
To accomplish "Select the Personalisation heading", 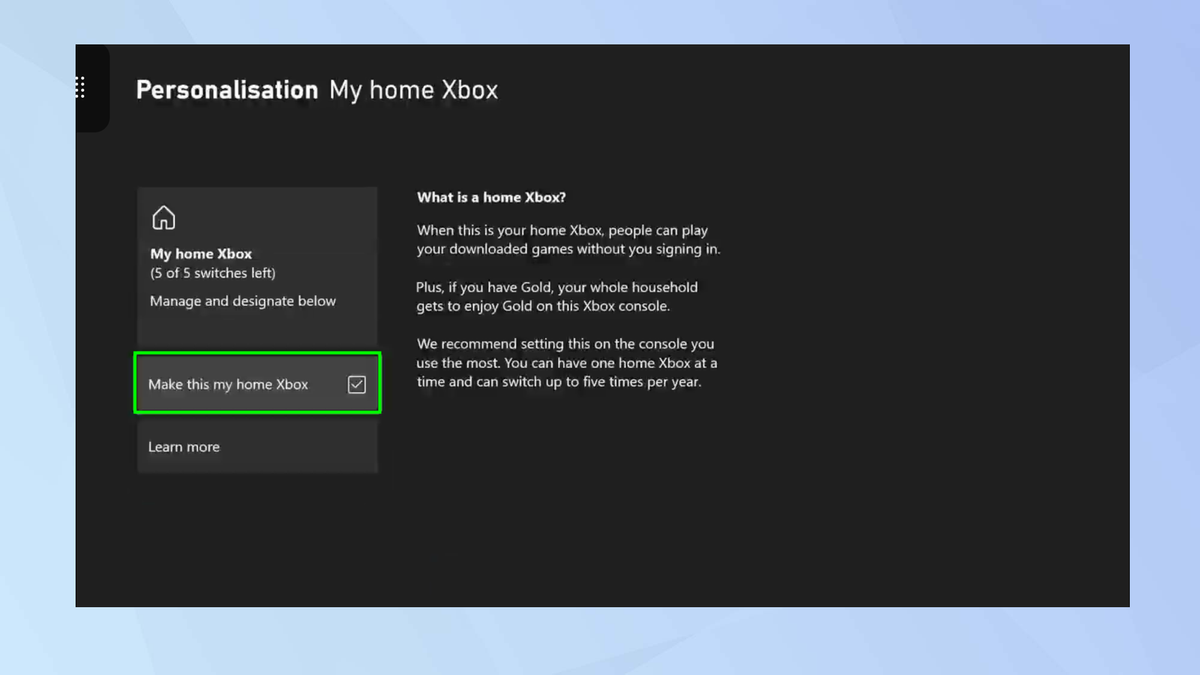I will pyautogui.click(x=226, y=89).
